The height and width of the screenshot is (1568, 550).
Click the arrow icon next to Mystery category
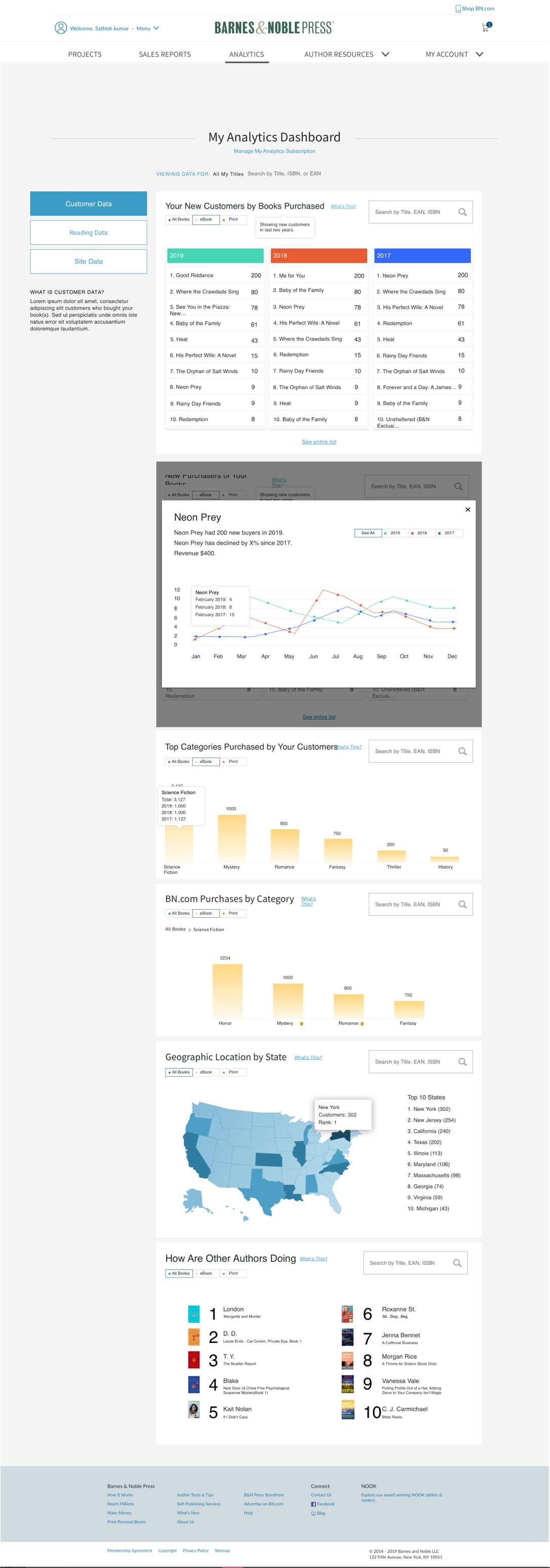(x=301, y=1024)
